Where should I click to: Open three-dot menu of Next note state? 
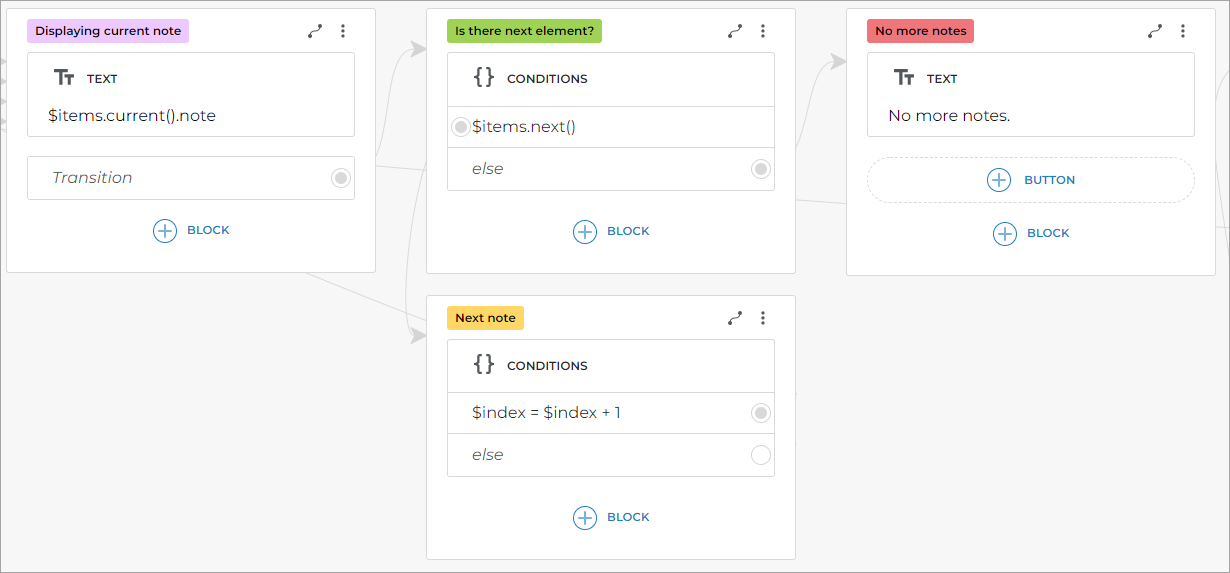pyautogui.click(x=763, y=318)
